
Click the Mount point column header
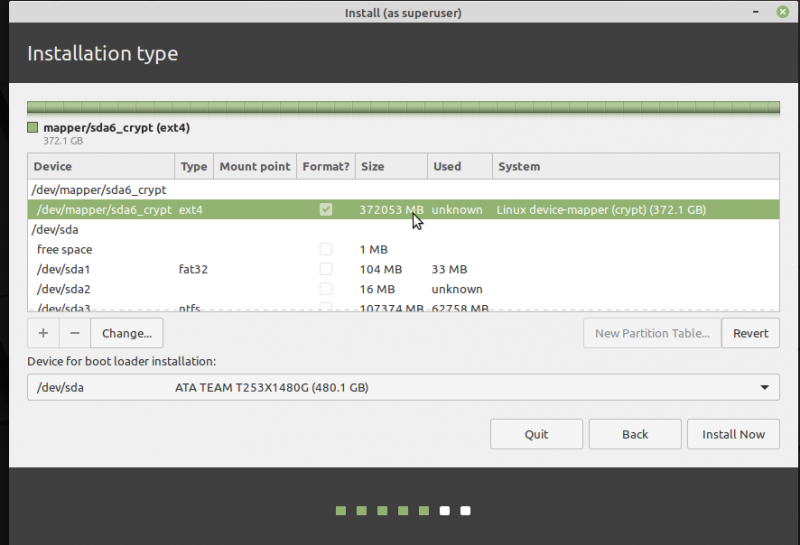pyautogui.click(x=254, y=166)
